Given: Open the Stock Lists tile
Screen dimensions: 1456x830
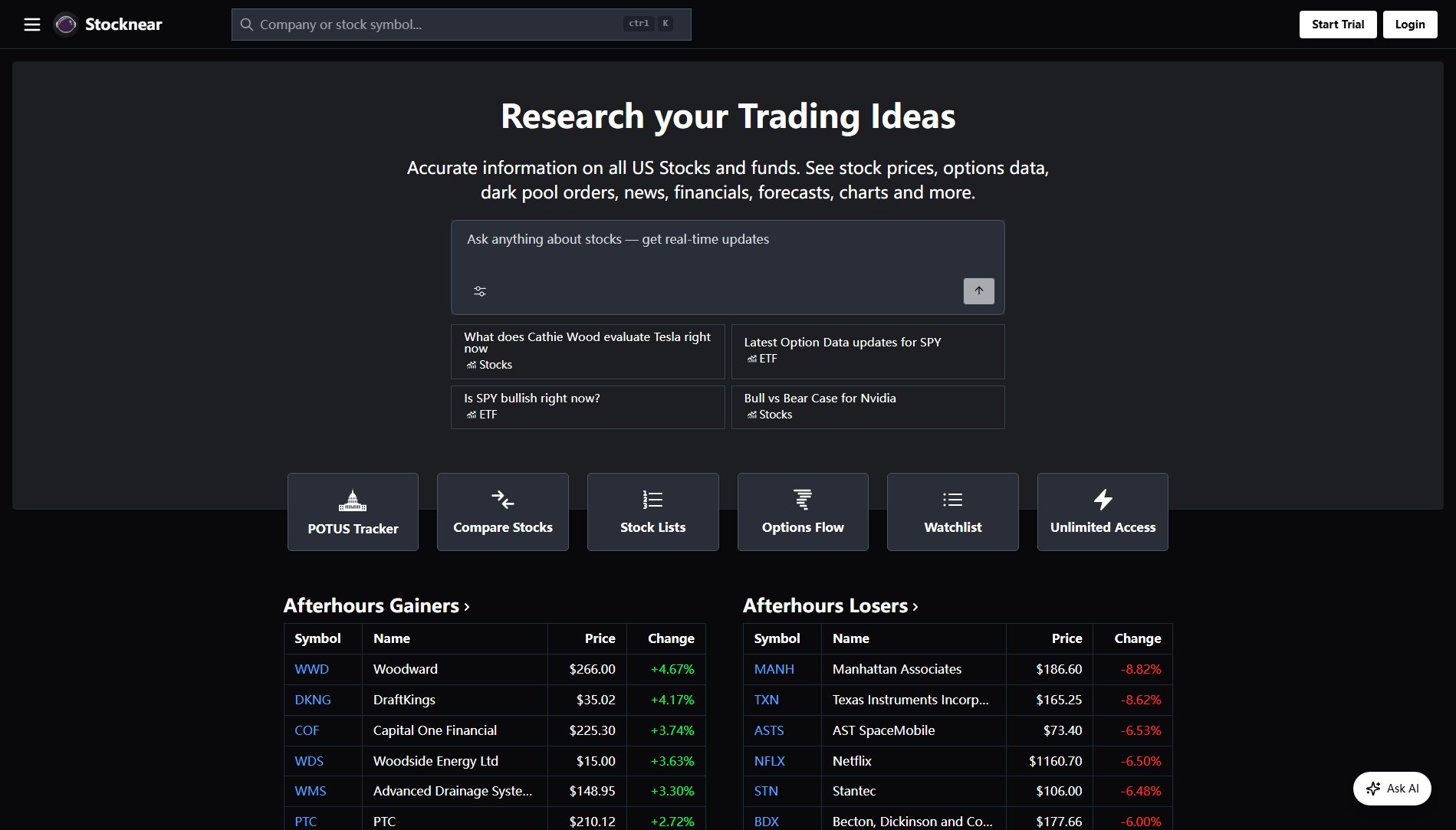Looking at the screenshot, I should tap(652, 512).
